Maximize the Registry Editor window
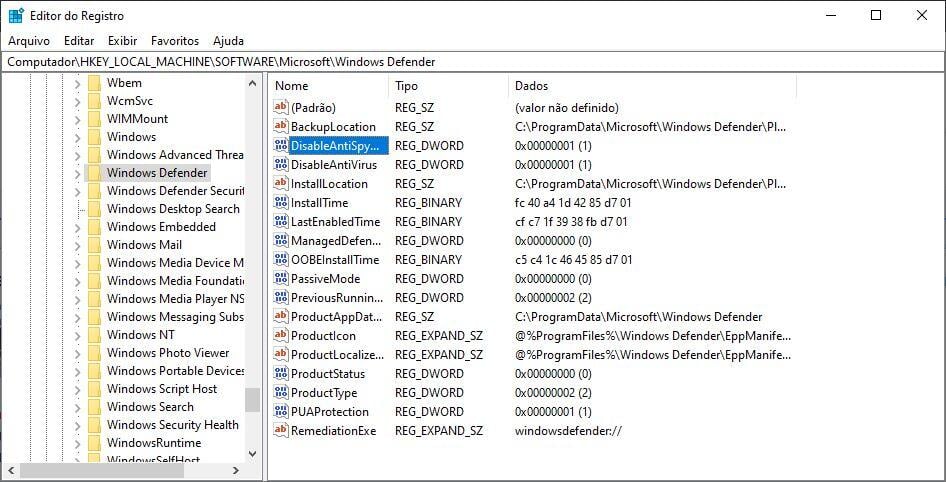 tap(876, 16)
